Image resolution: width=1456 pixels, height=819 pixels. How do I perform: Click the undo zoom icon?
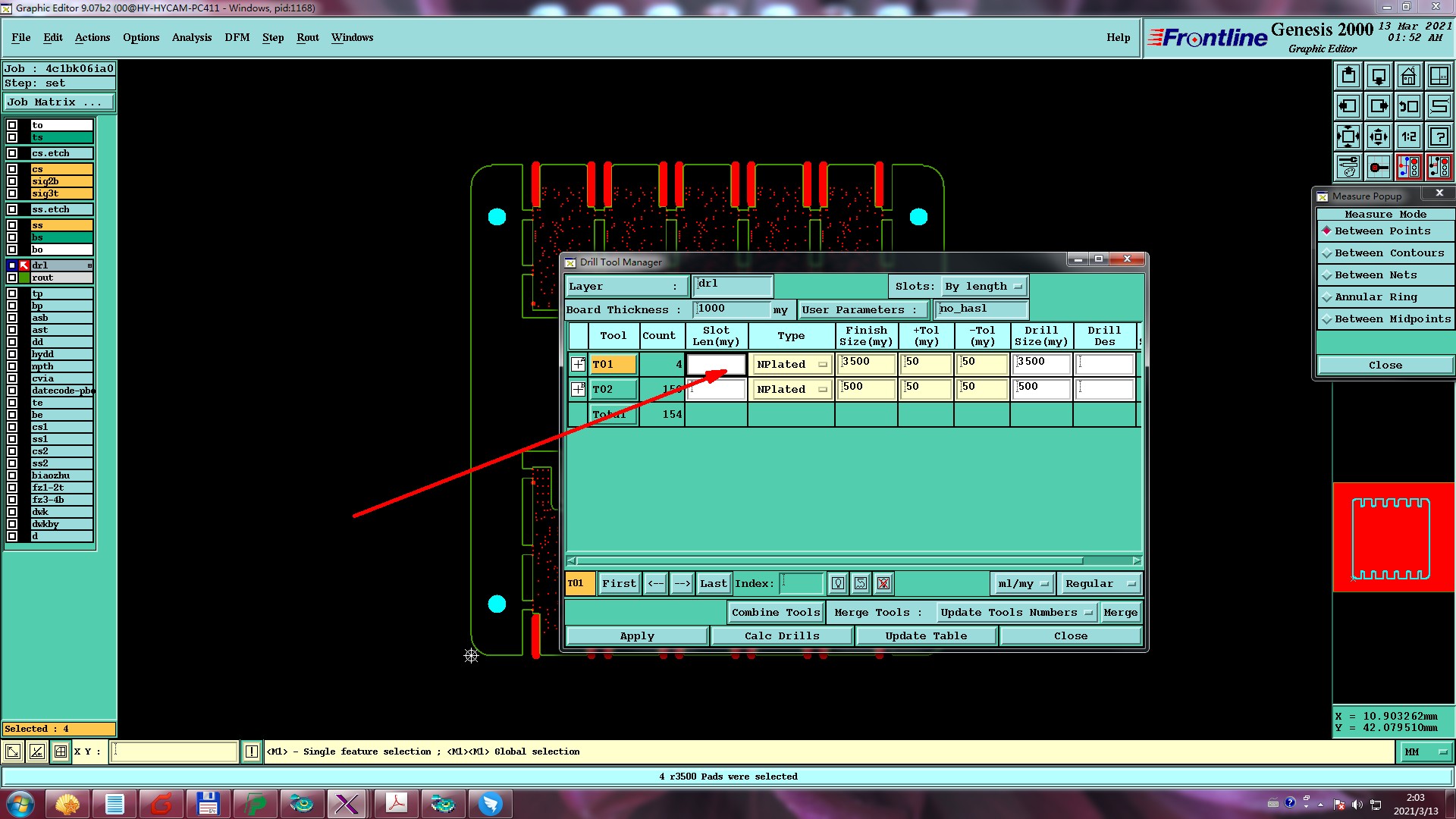coord(1408,106)
